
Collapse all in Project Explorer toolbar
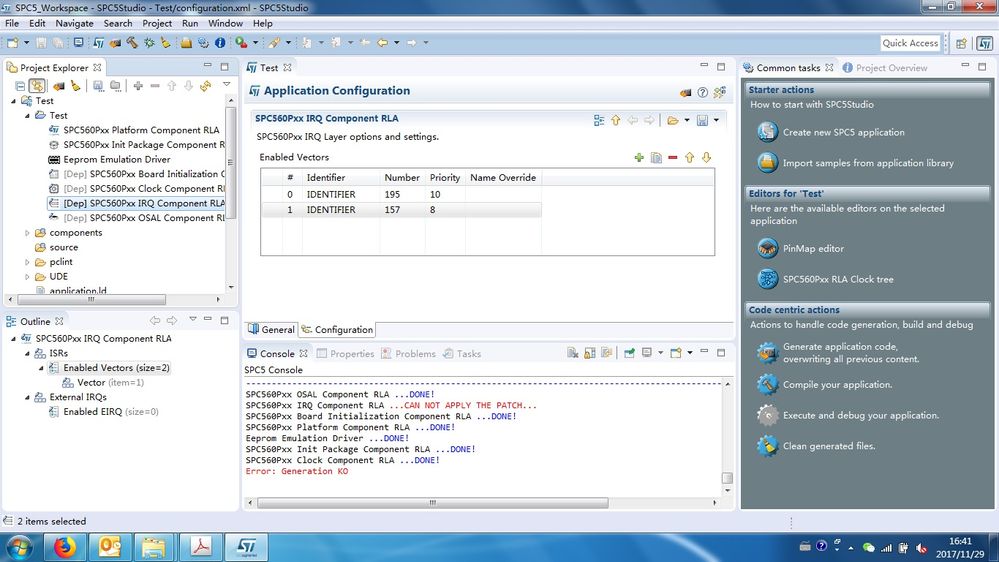[x=20, y=85]
